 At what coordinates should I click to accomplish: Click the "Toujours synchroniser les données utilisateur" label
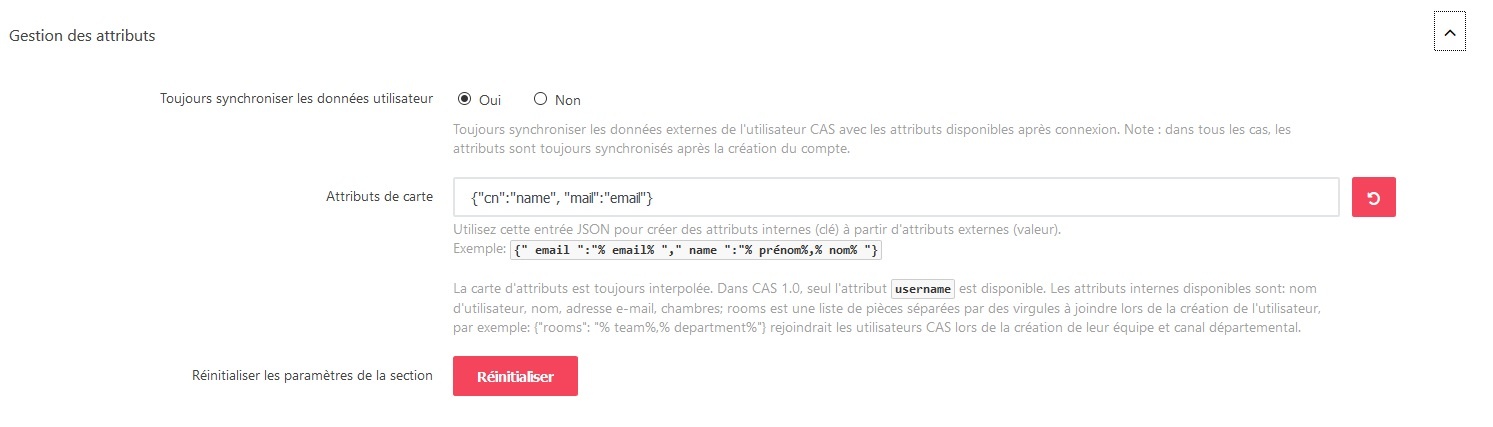296,99
